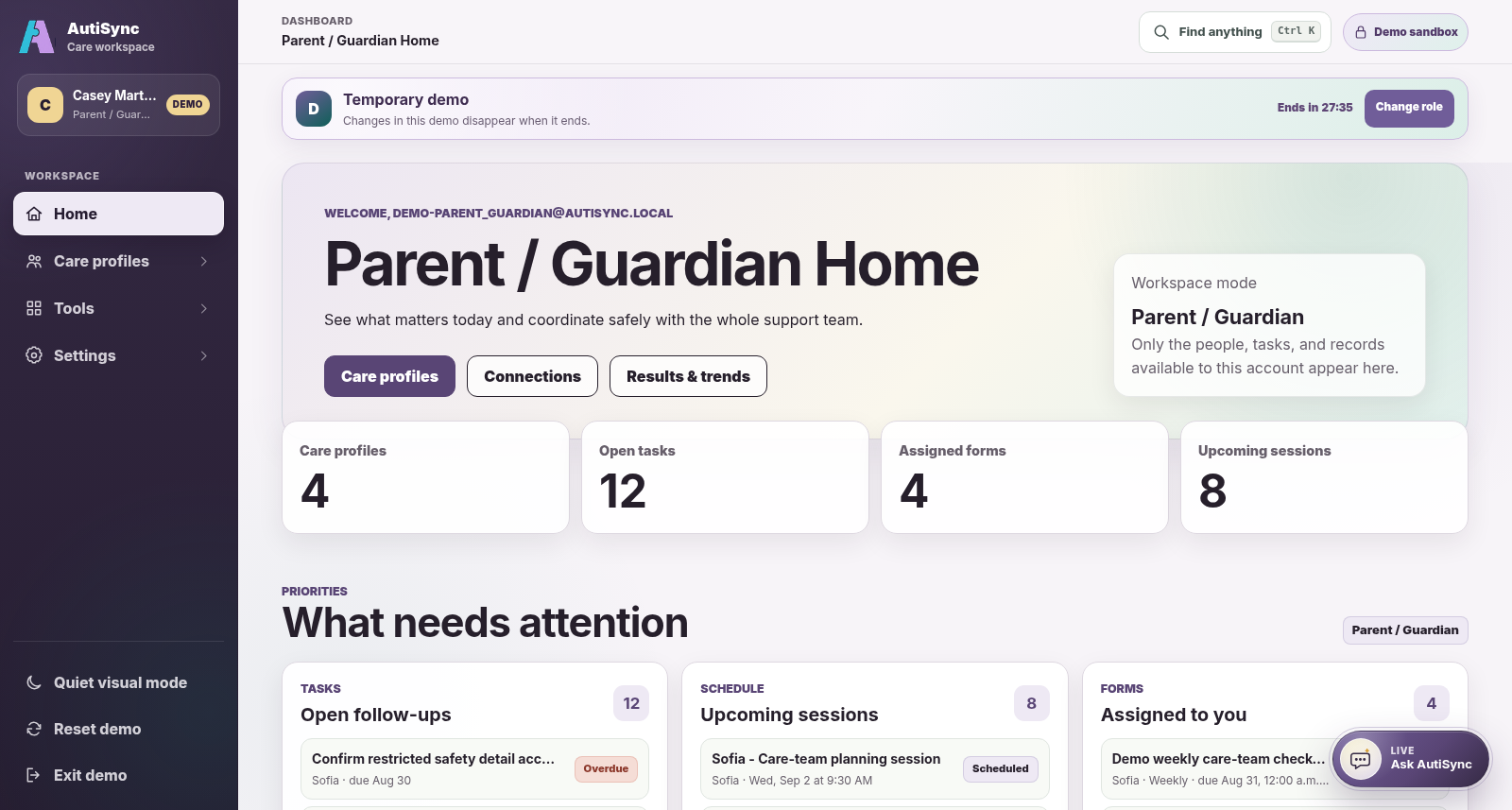Image resolution: width=1512 pixels, height=810 pixels.
Task: Open the Care profiles stat card
Action: 425,477
